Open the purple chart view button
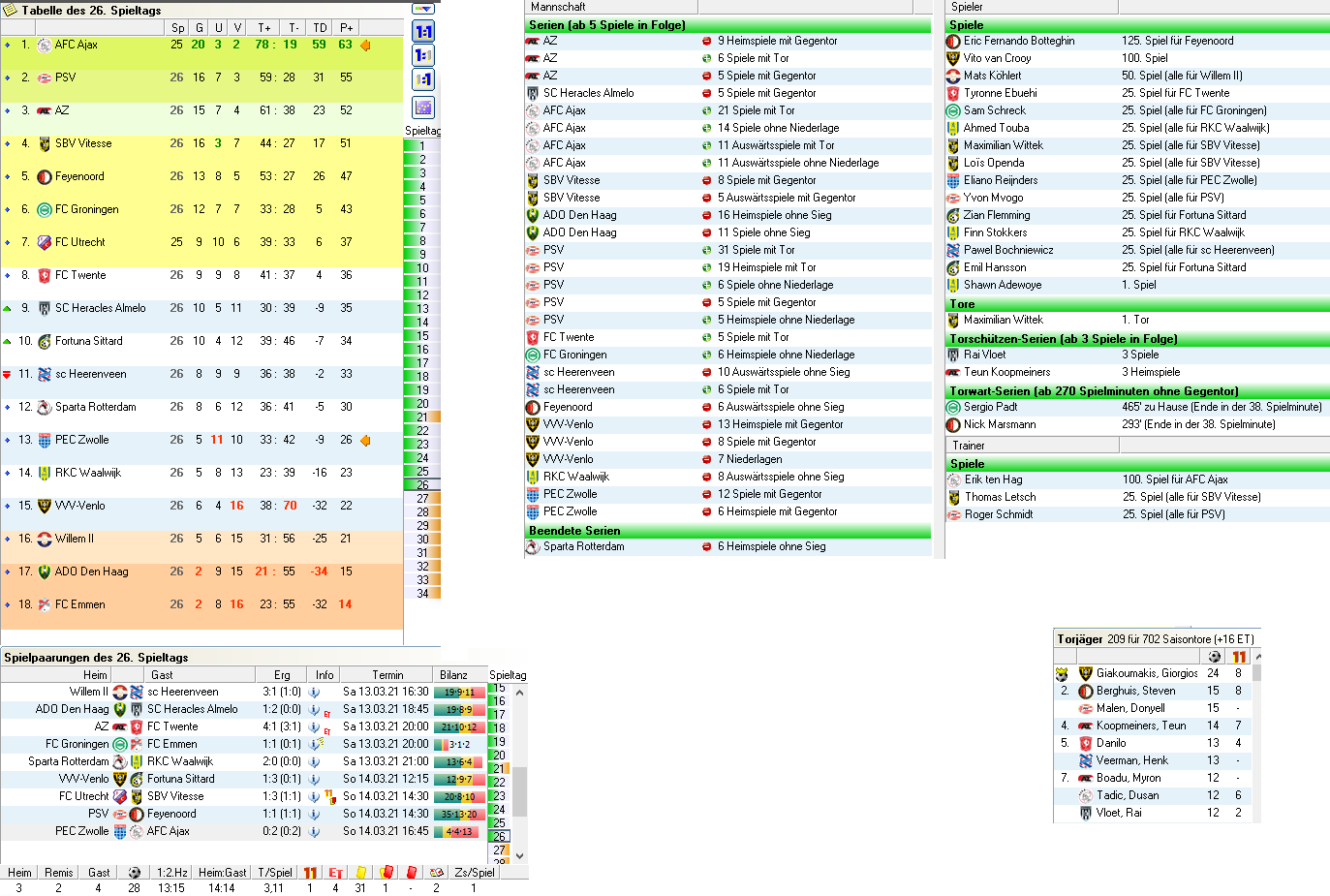This screenshot has height=896, width=1330. [423, 107]
